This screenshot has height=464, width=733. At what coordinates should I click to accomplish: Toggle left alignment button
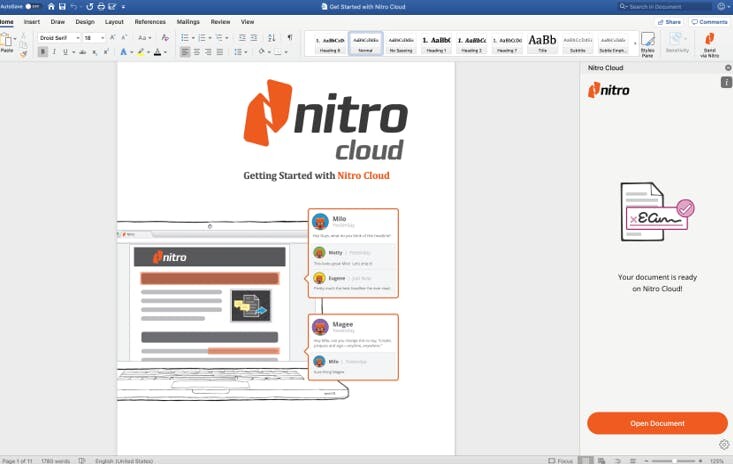185,52
